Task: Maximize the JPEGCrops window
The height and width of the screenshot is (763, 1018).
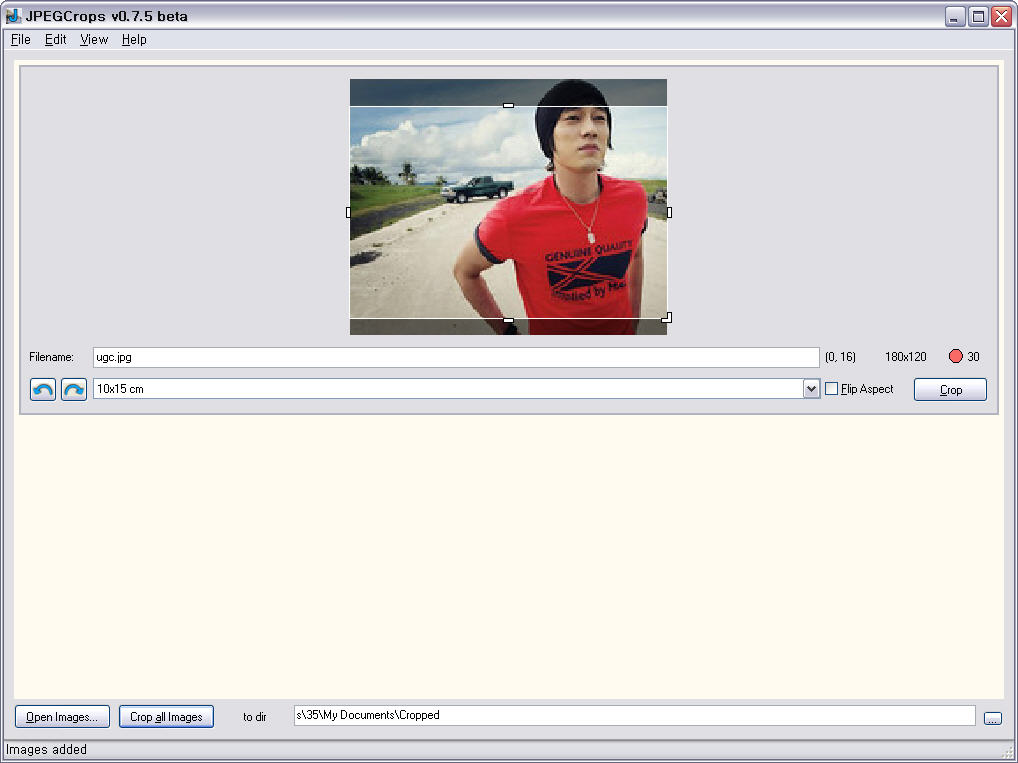Action: [978, 16]
